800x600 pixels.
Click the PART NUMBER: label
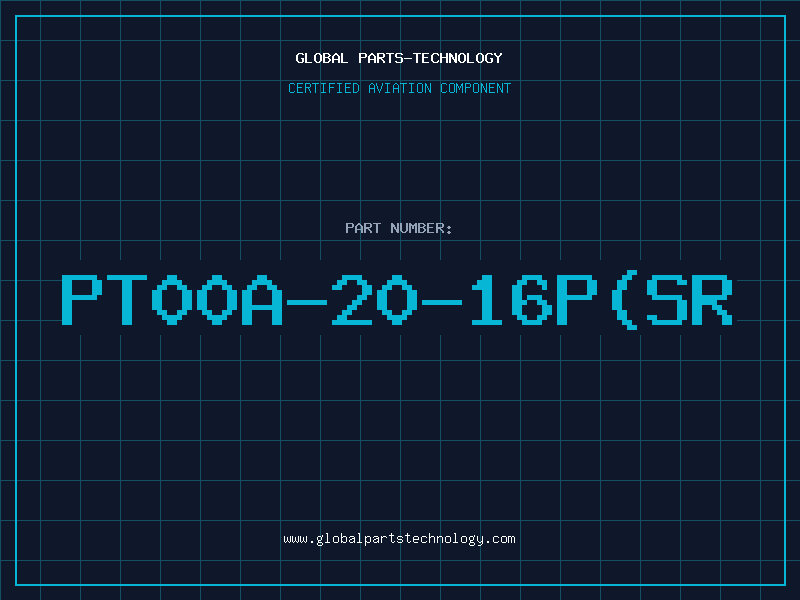pos(398,228)
